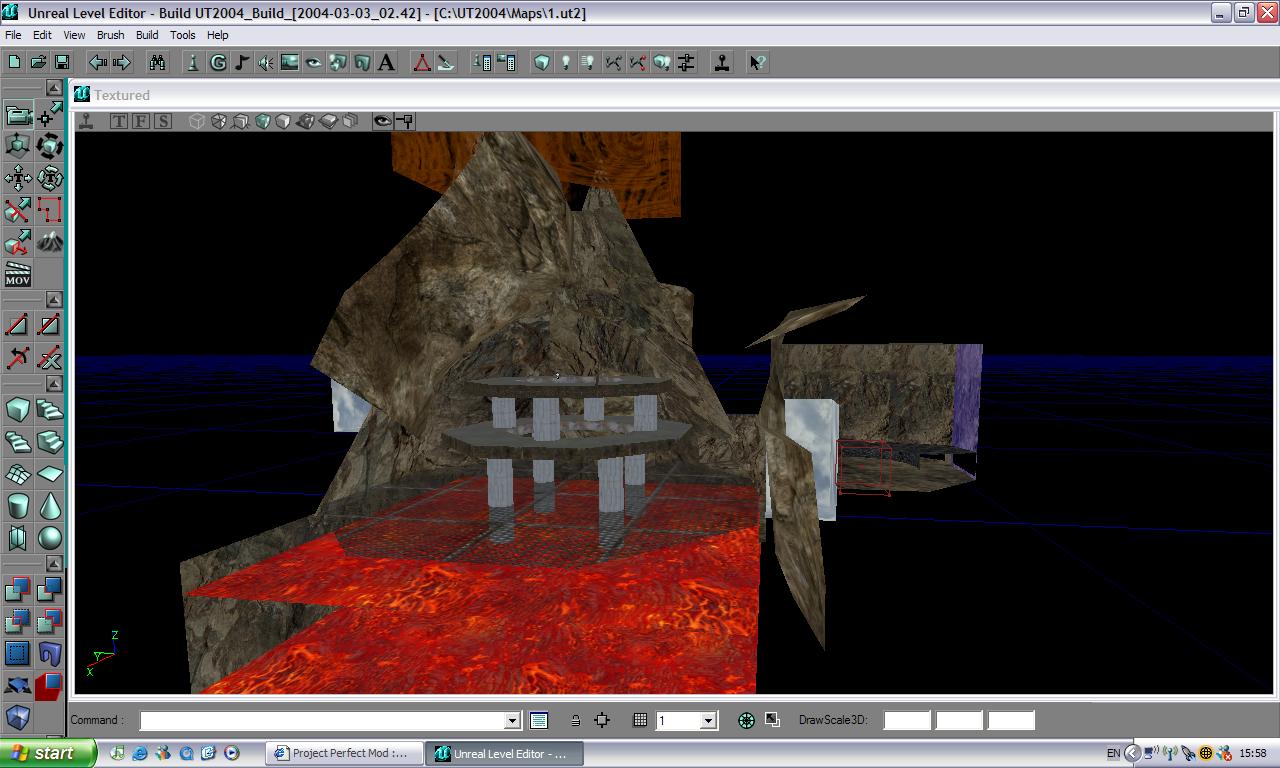Click the Play Map joystick icon
The width and height of the screenshot is (1280, 768).
pyautogui.click(x=722, y=62)
